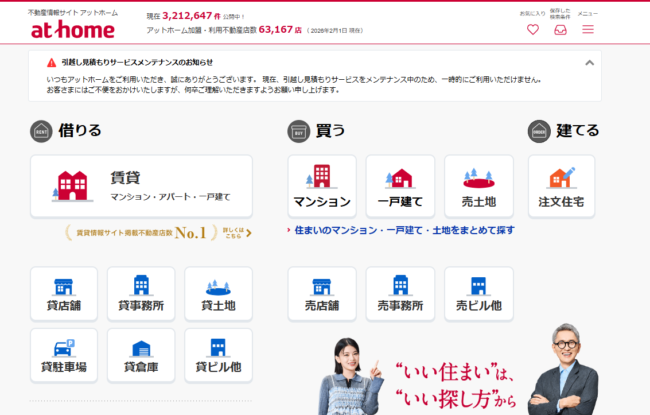Click the 63,167 店 store count
This screenshot has height=415, width=650.
point(280,30)
